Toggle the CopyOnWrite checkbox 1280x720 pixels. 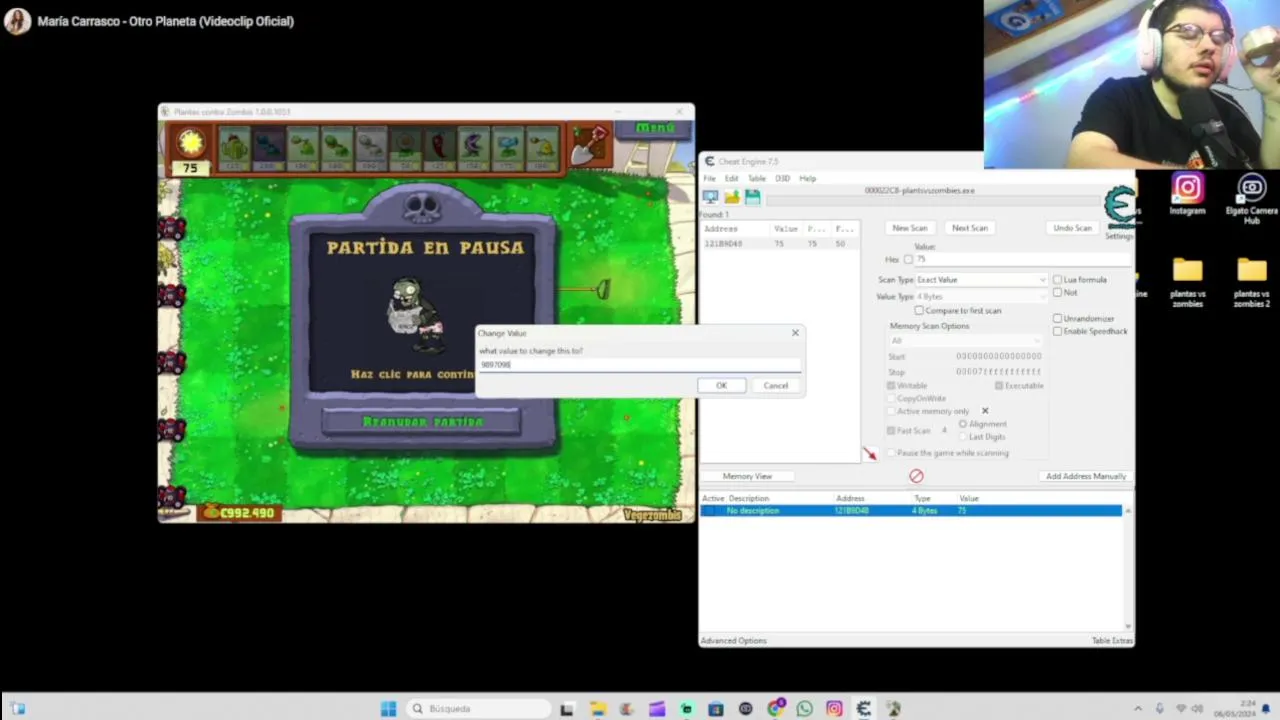point(891,399)
